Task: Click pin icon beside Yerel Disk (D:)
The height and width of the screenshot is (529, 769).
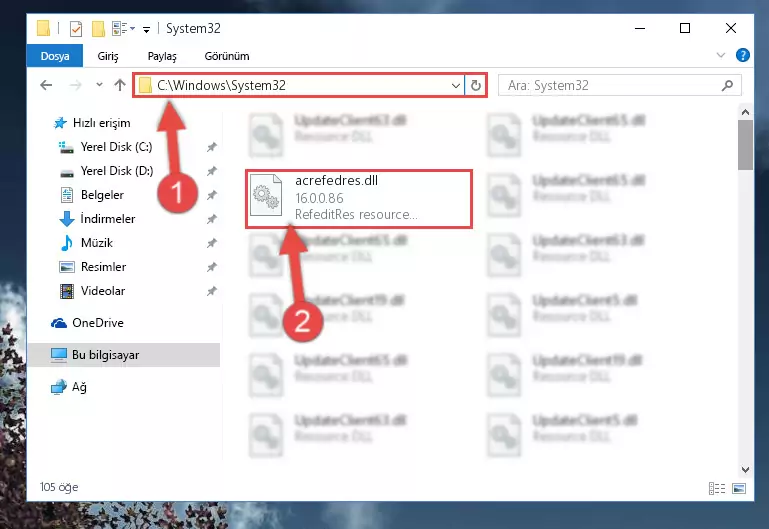Action: coord(211,171)
